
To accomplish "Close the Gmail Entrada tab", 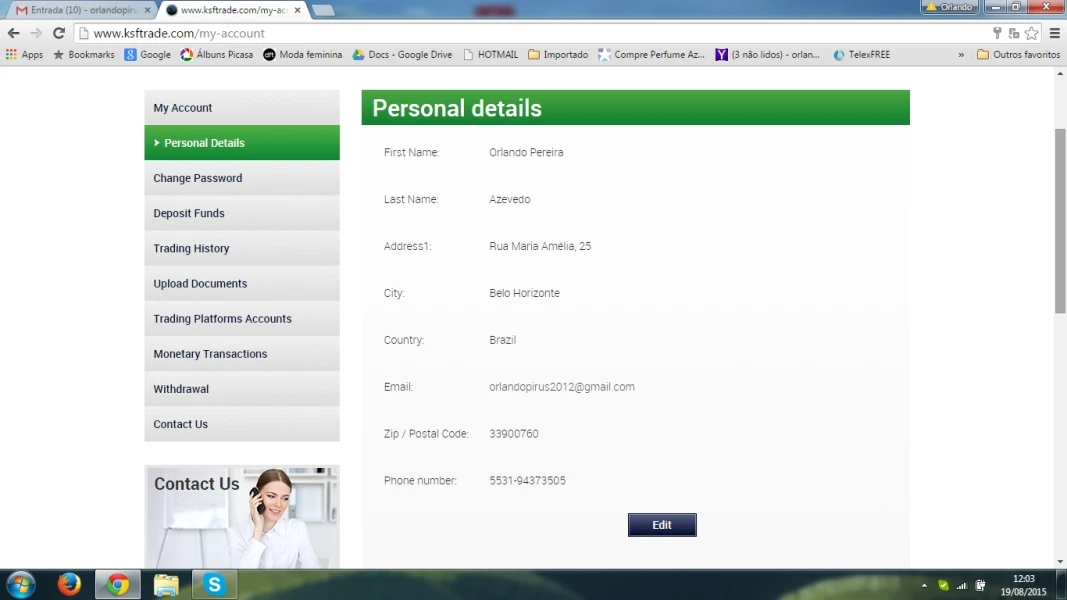I will [x=147, y=10].
